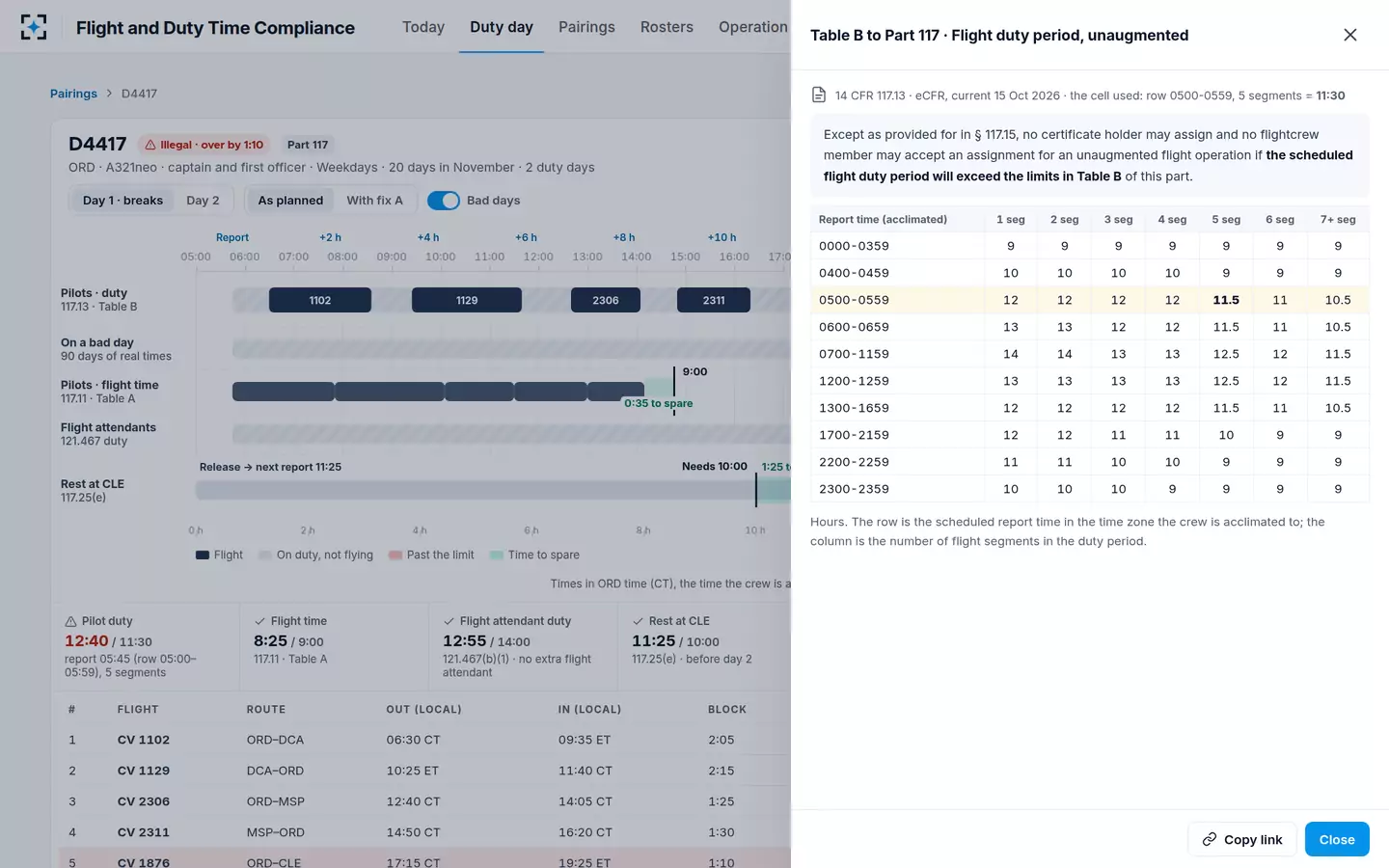Click flight block 2311 on the timeline

point(714,300)
